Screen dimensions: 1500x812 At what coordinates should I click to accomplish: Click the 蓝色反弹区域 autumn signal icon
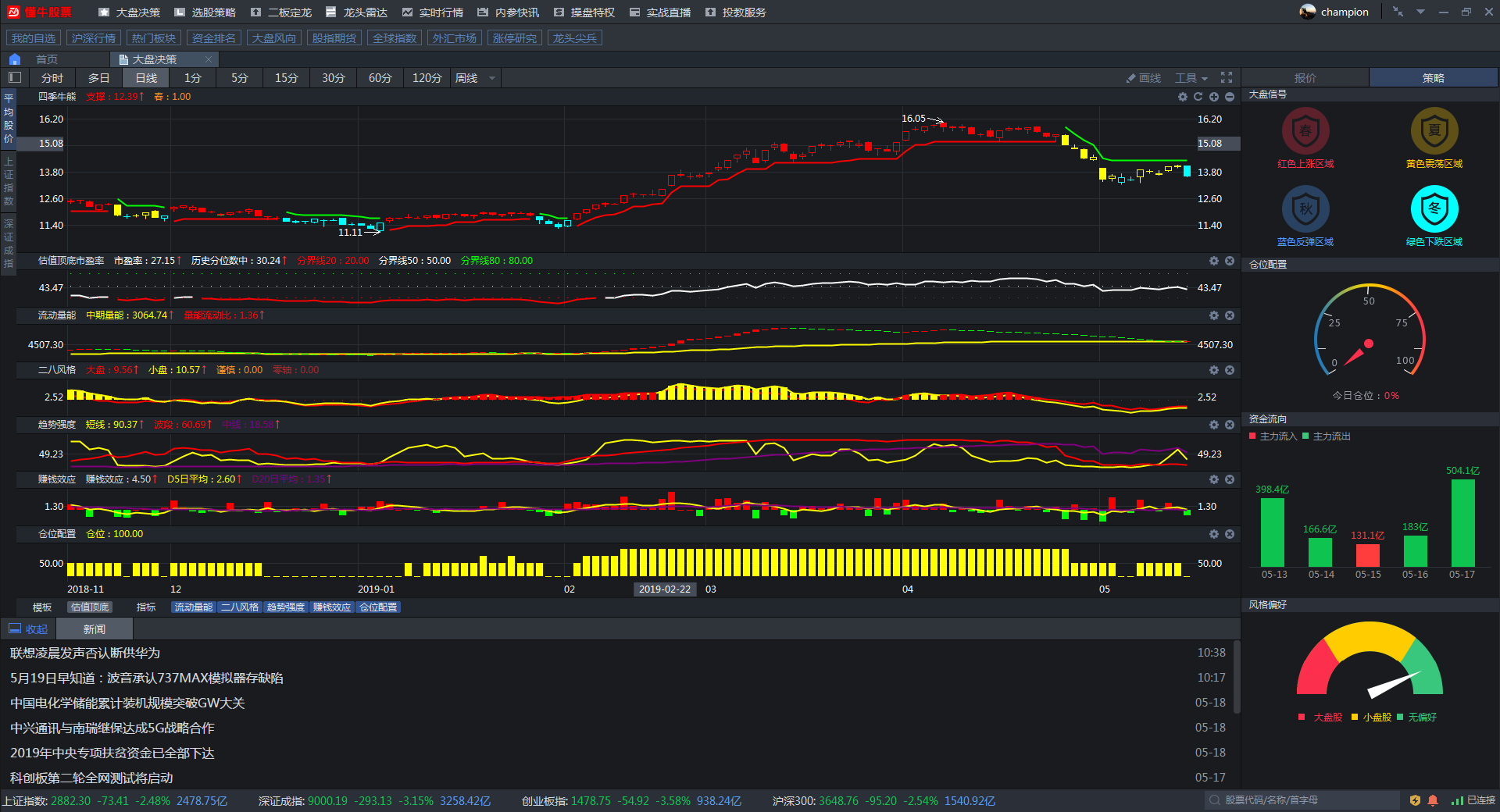[x=1305, y=208]
